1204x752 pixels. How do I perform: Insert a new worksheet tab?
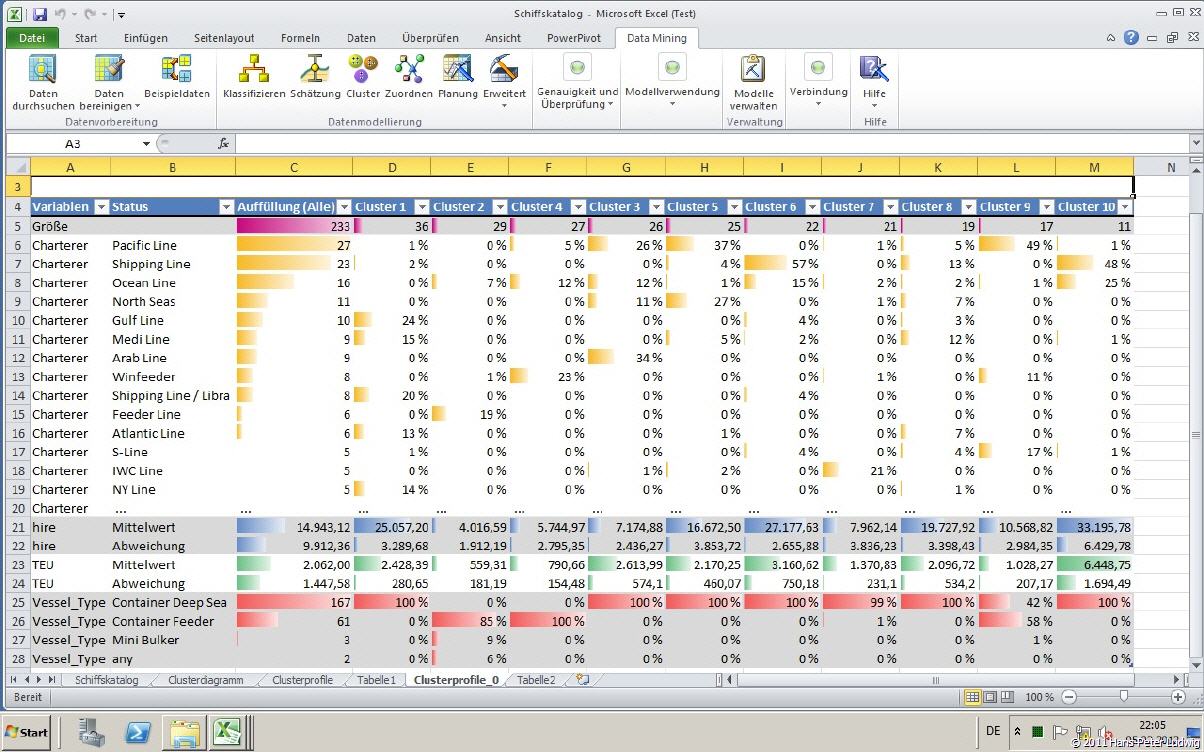[582, 679]
